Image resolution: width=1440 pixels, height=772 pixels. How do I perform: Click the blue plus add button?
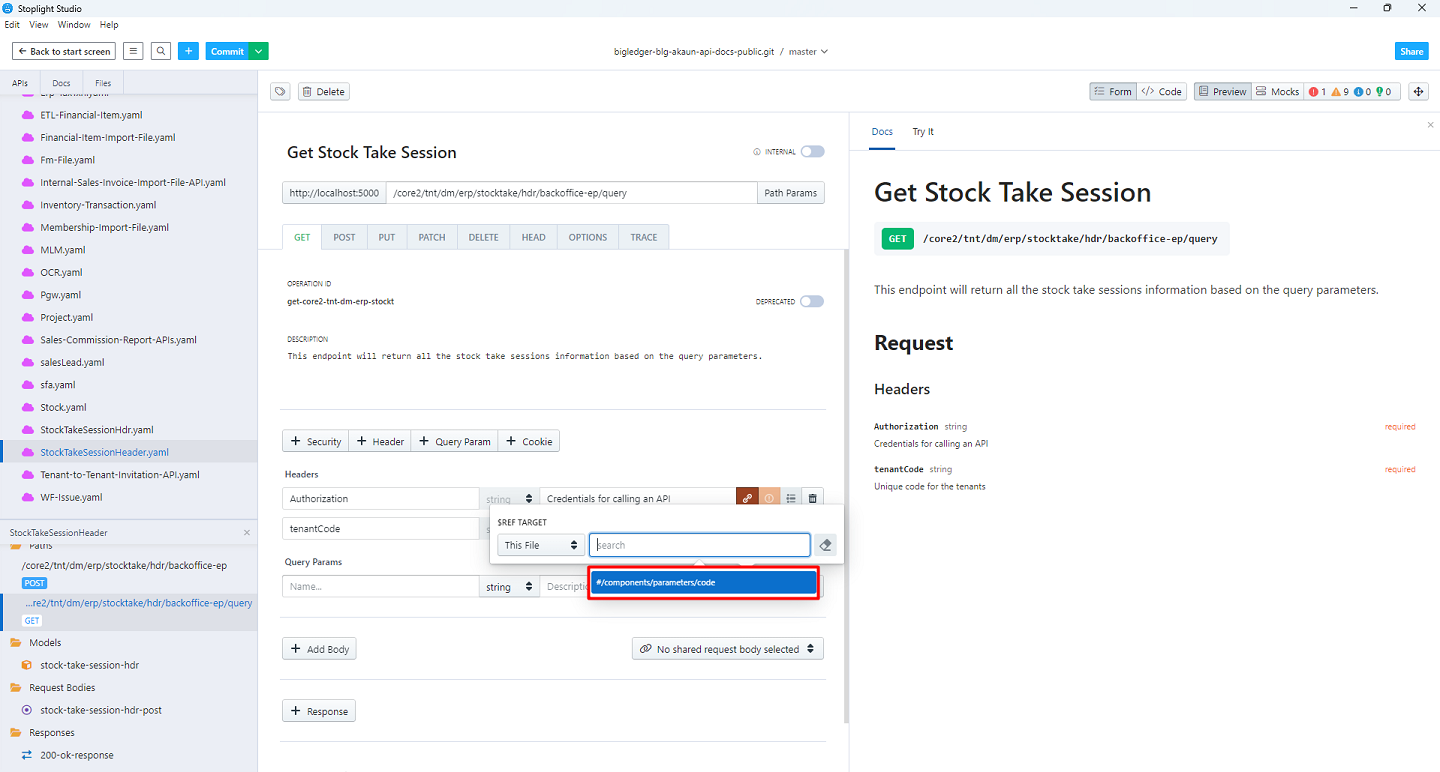tap(189, 51)
